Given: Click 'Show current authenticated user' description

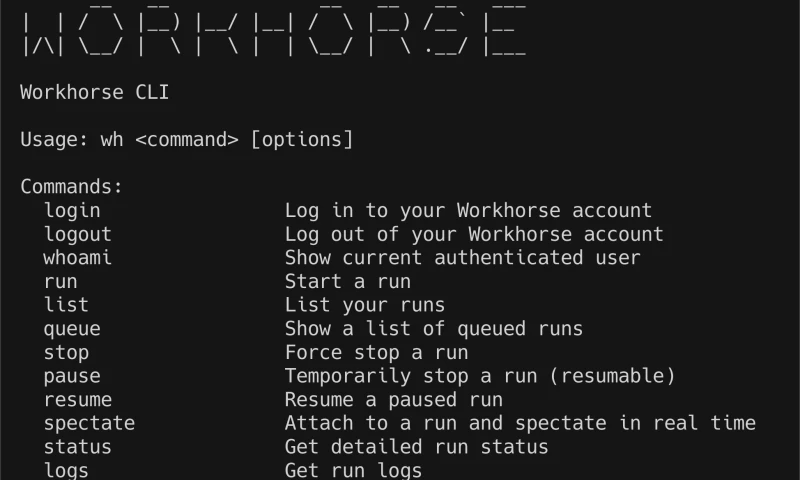Looking at the screenshot, I should (462, 258).
